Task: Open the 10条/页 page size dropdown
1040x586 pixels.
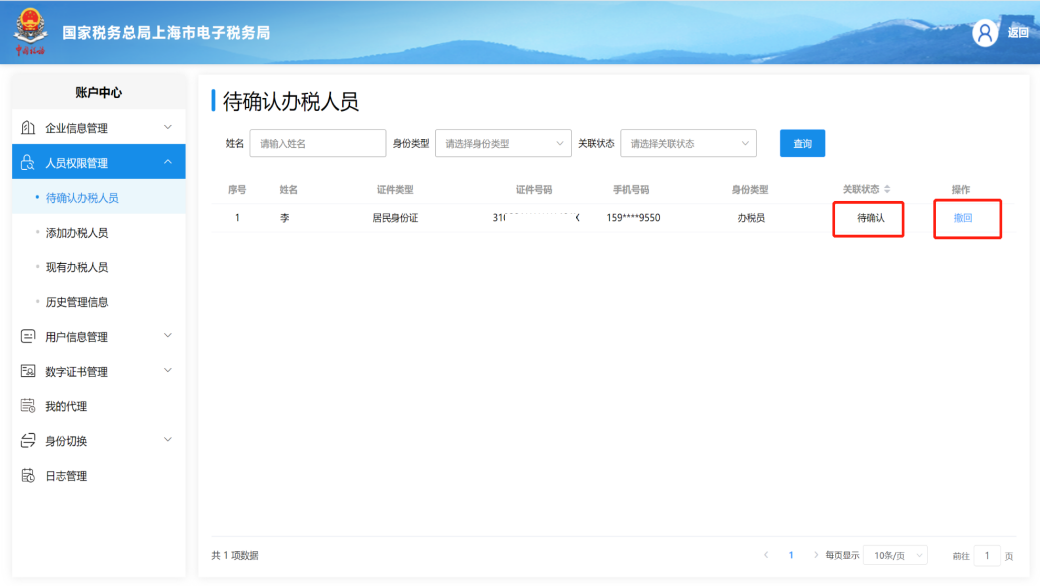Action: pos(895,556)
